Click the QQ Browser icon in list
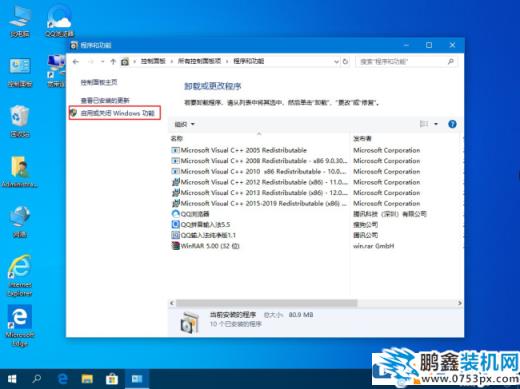The height and width of the screenshot is (389, 520). tap(175, 214)
